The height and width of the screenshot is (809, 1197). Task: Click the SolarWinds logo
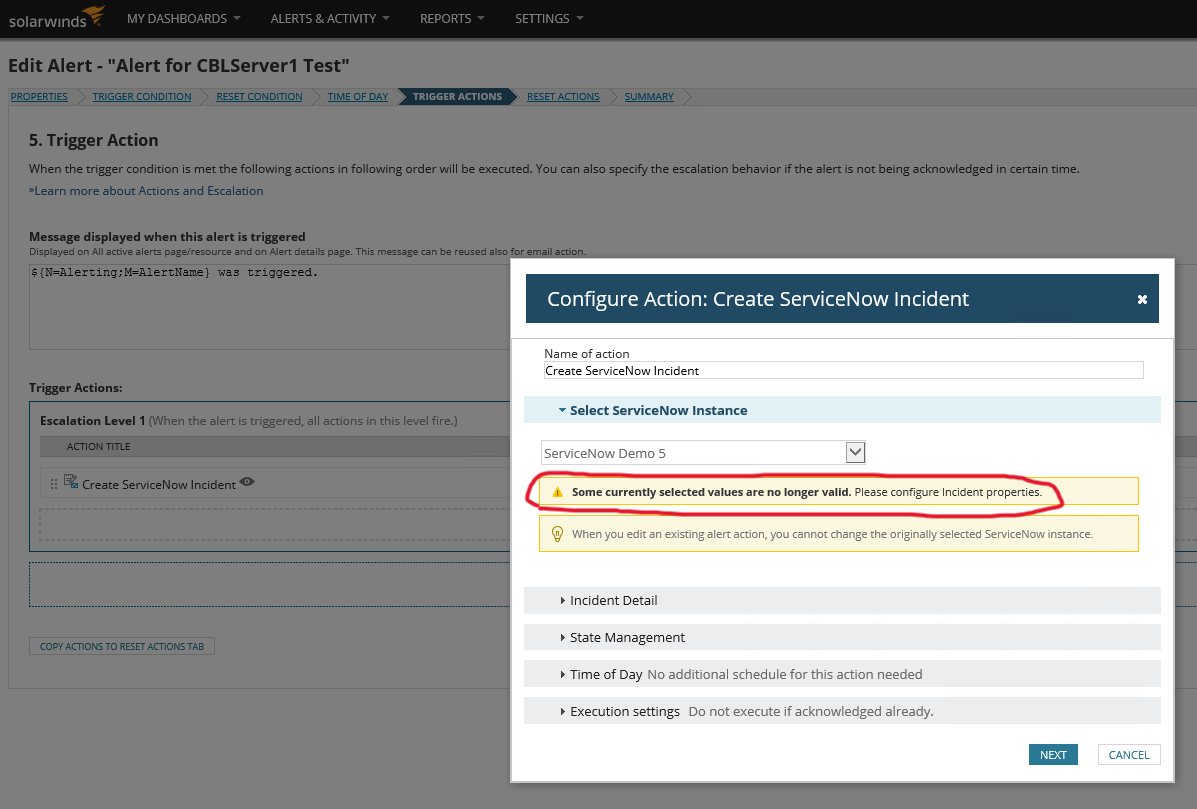pos(56,18)
